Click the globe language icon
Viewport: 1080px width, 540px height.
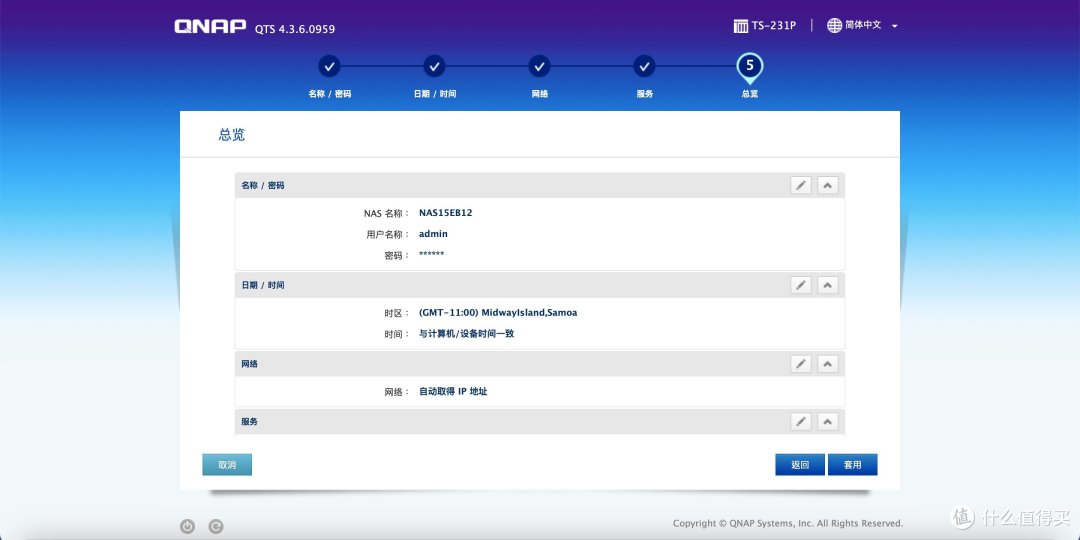click(x=834, y=25)
